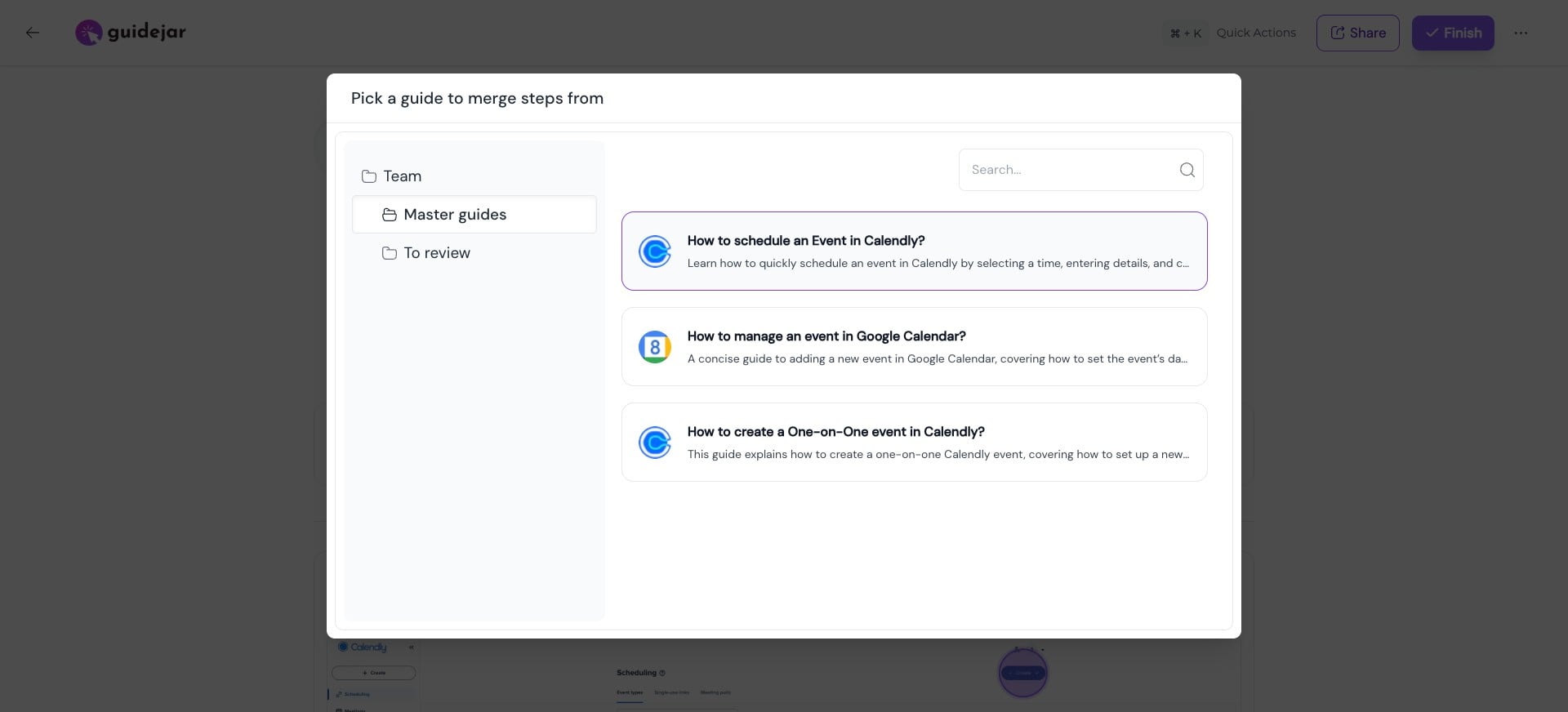This screenshot has height=712, width=1568.
Task: Click the Share button
Action: (x=1357, y=33)
